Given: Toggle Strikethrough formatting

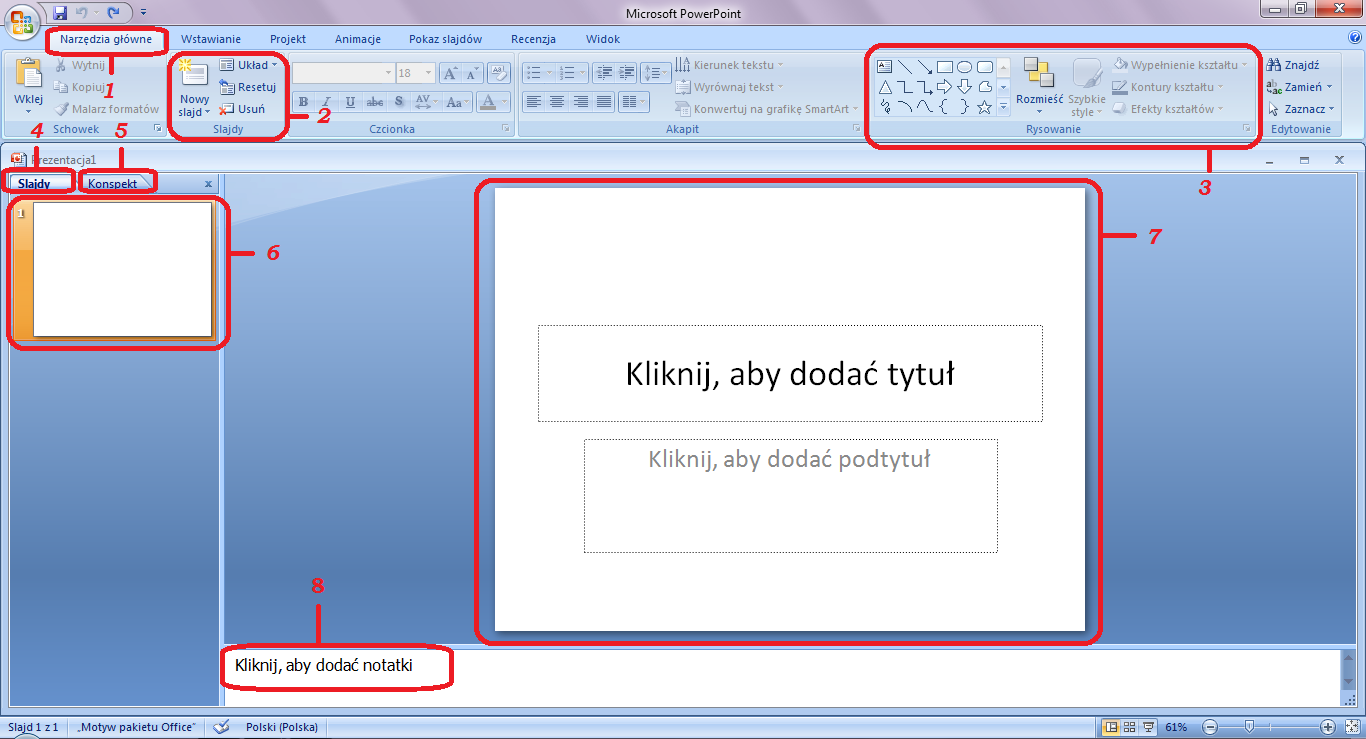Looking at the screenshot, I should point(375,102).
